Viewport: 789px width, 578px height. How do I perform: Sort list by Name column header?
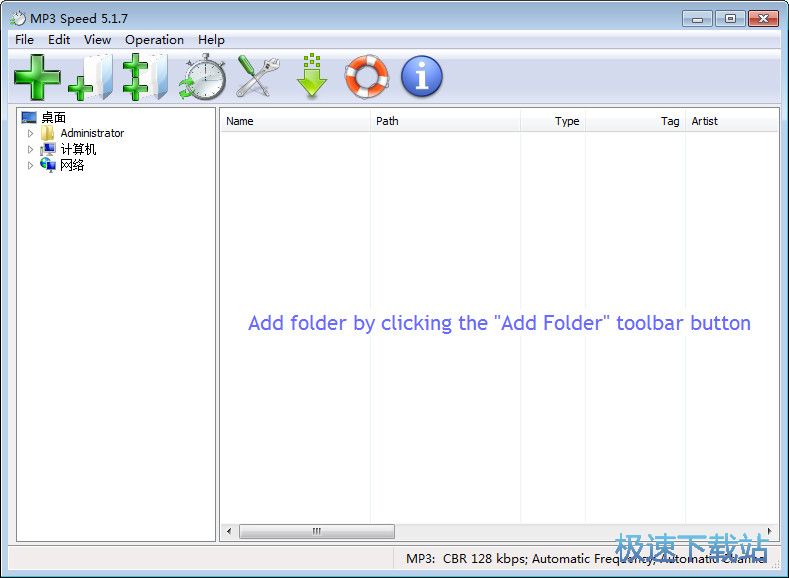[x=294, y=121]
